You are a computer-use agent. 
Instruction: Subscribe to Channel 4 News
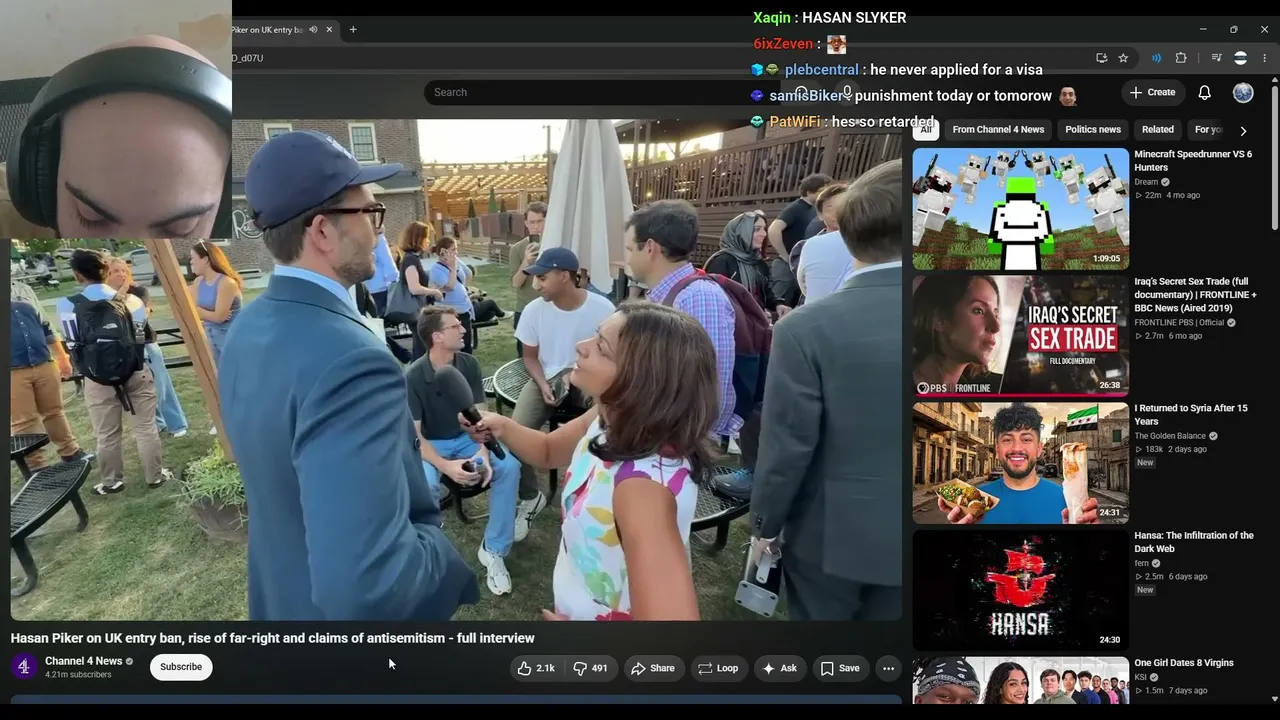[x=181, y=667]
